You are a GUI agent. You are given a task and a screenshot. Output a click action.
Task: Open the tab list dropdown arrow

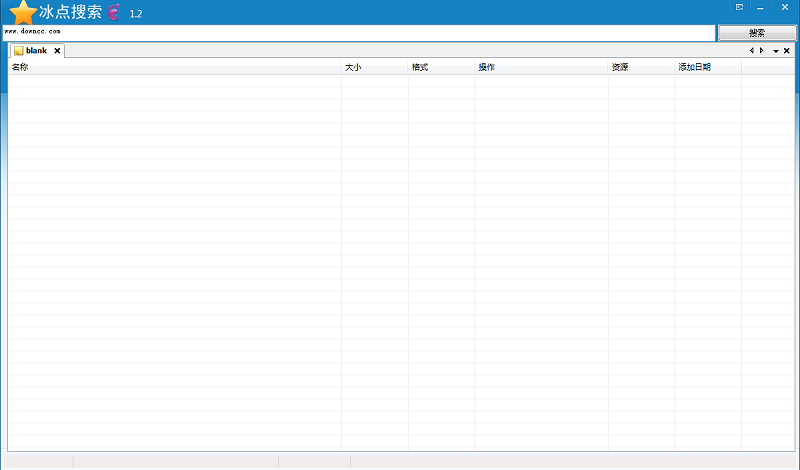[x=776, y=51]
